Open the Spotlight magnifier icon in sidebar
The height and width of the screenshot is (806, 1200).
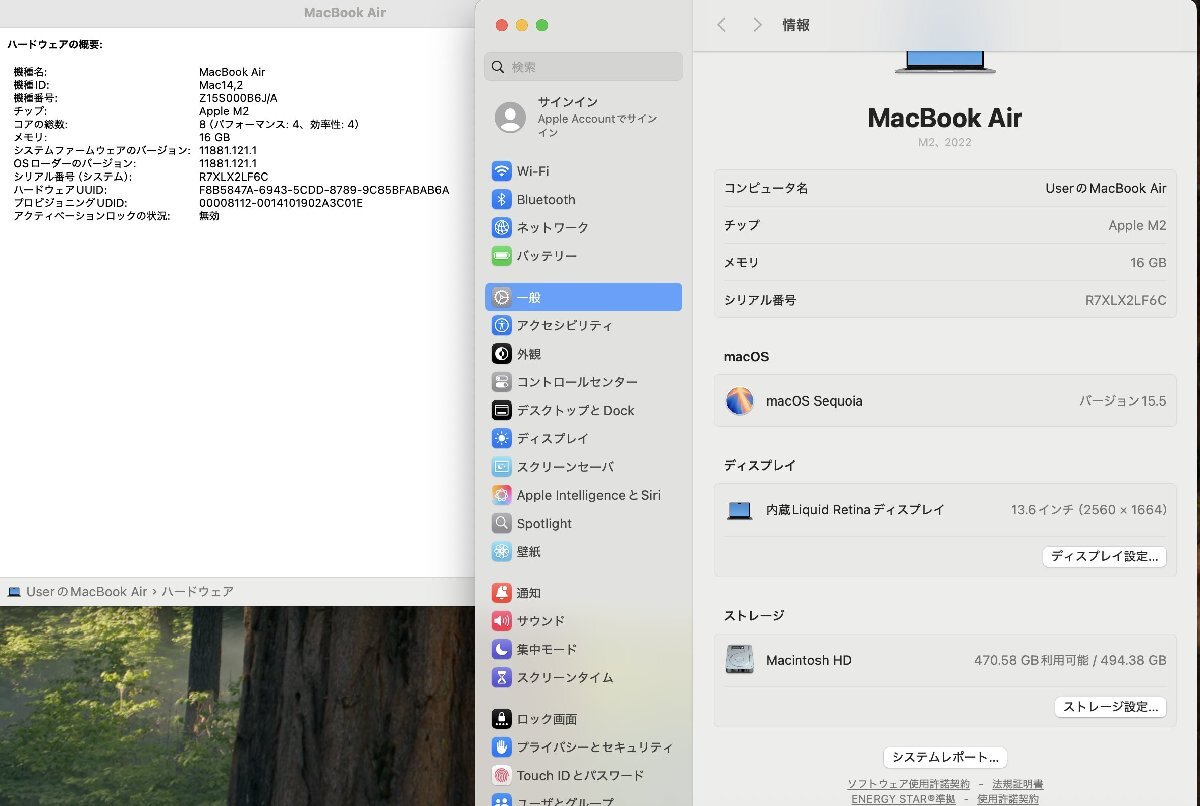[x=502, y=523]
